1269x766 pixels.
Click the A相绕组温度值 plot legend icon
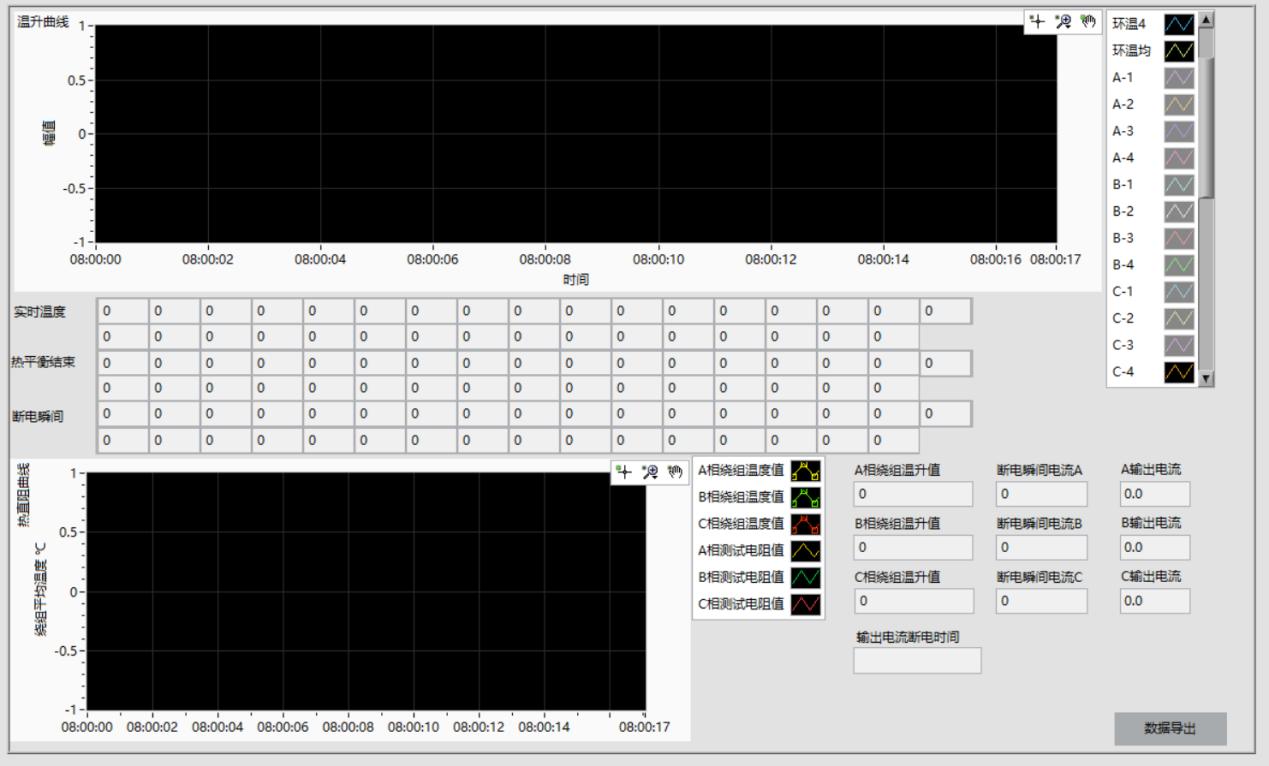(805, 470)
